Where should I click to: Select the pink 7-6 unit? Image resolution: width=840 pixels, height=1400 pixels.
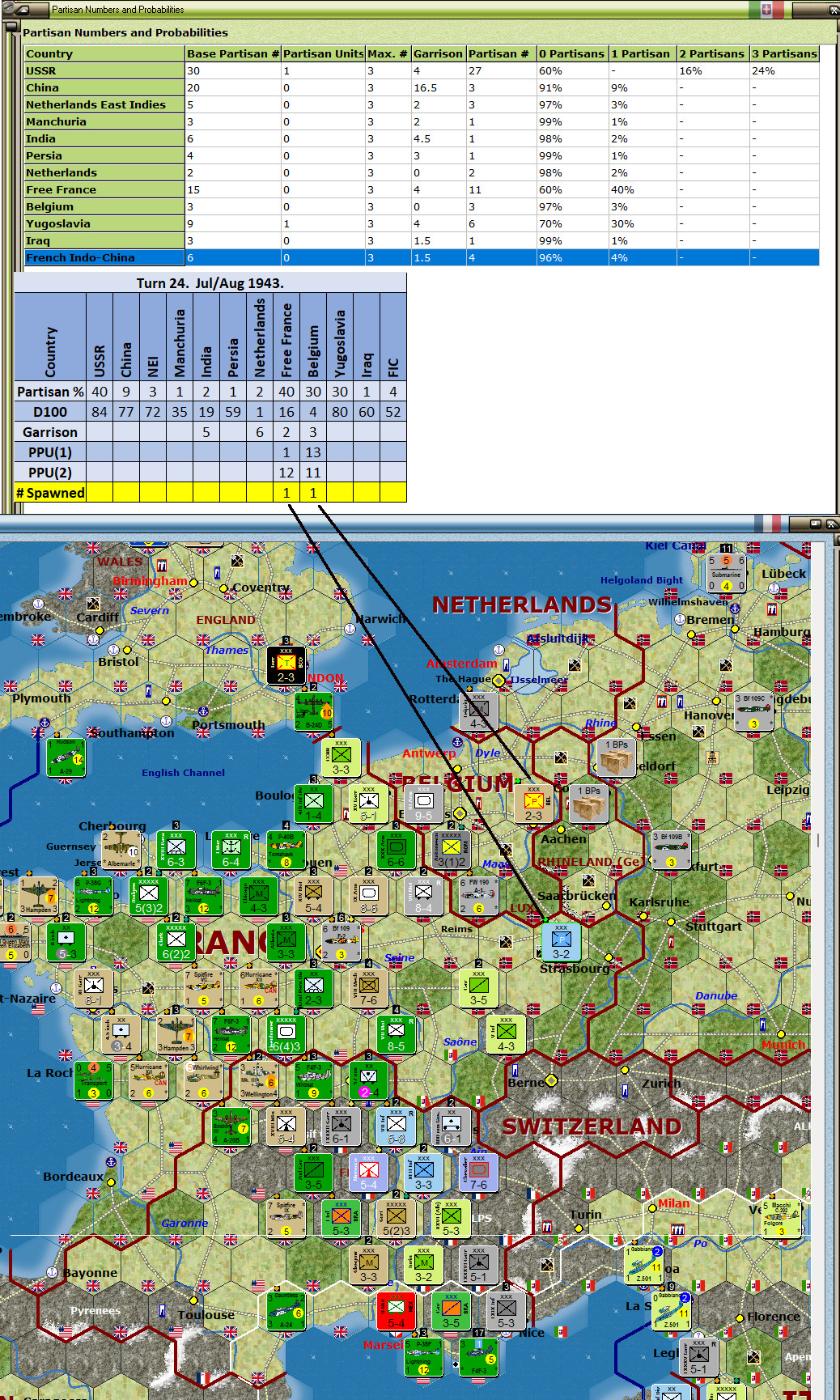(478, 1173)
